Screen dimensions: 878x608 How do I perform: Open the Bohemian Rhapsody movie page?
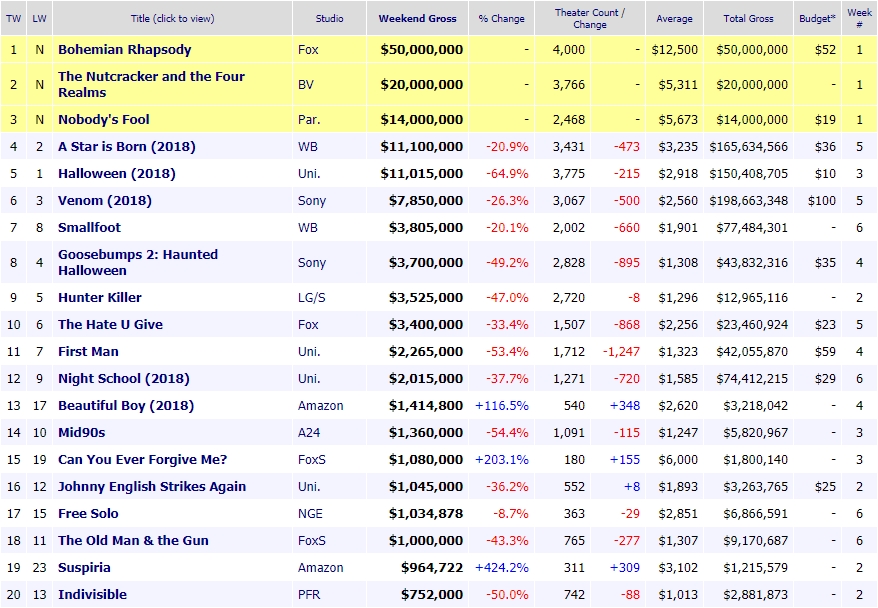pos(124,49)
